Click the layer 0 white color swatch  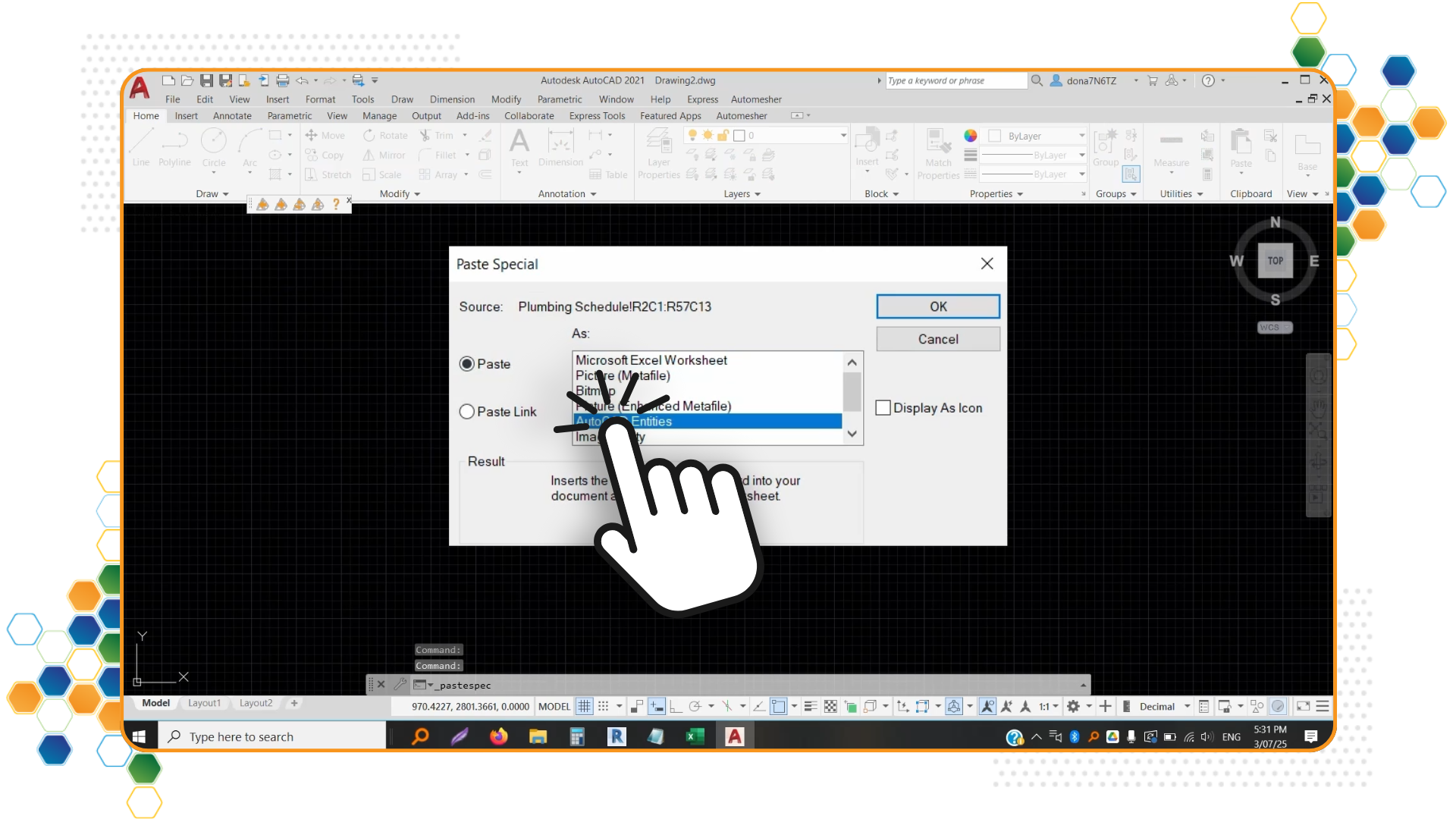click(739, 136)
